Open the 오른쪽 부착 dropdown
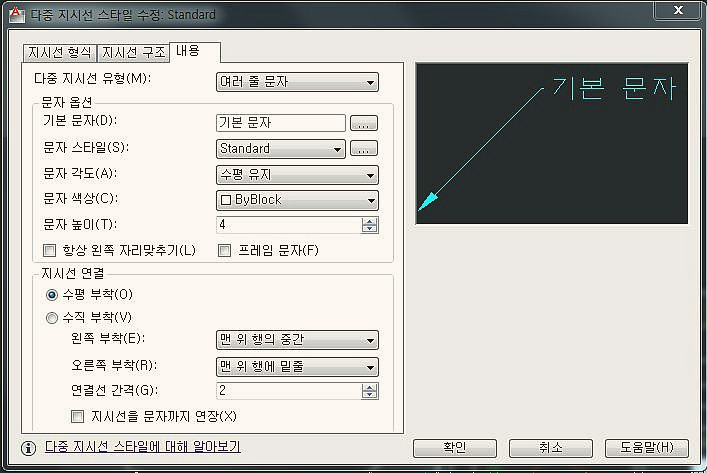Screen dimensions: 707x473 click(x=297, y=367)
